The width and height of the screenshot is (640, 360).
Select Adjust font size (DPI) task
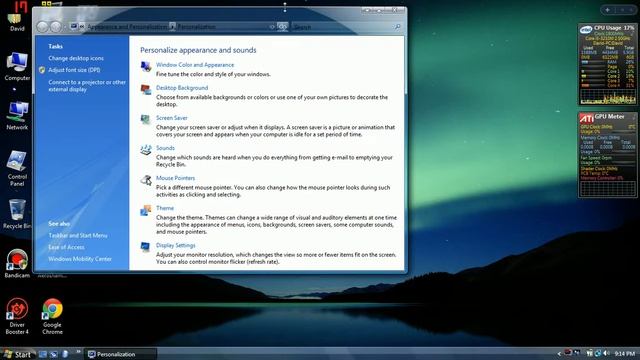pyautogui.click(x=74, y=70)
